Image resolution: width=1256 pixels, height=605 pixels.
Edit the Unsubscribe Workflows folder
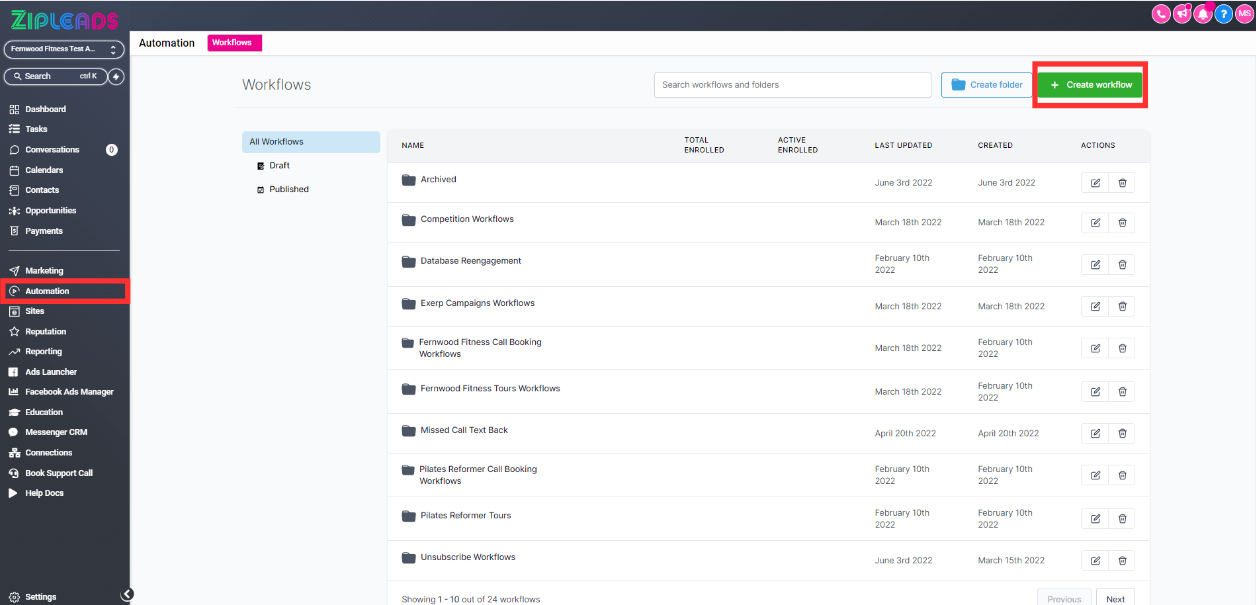pos(1095,560)
